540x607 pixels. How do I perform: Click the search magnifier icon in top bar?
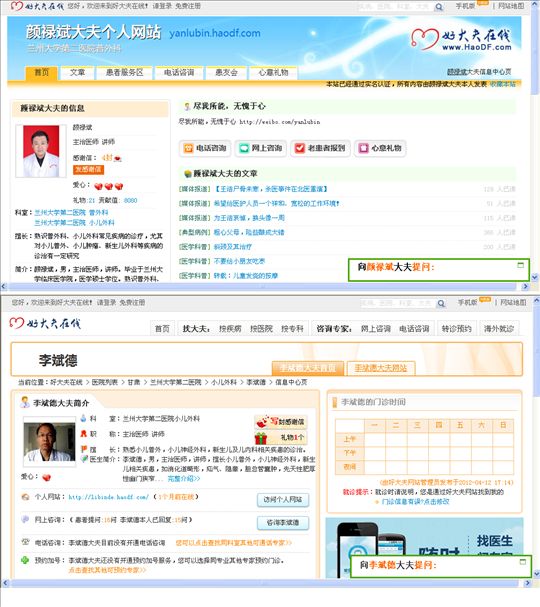point(439,7)
